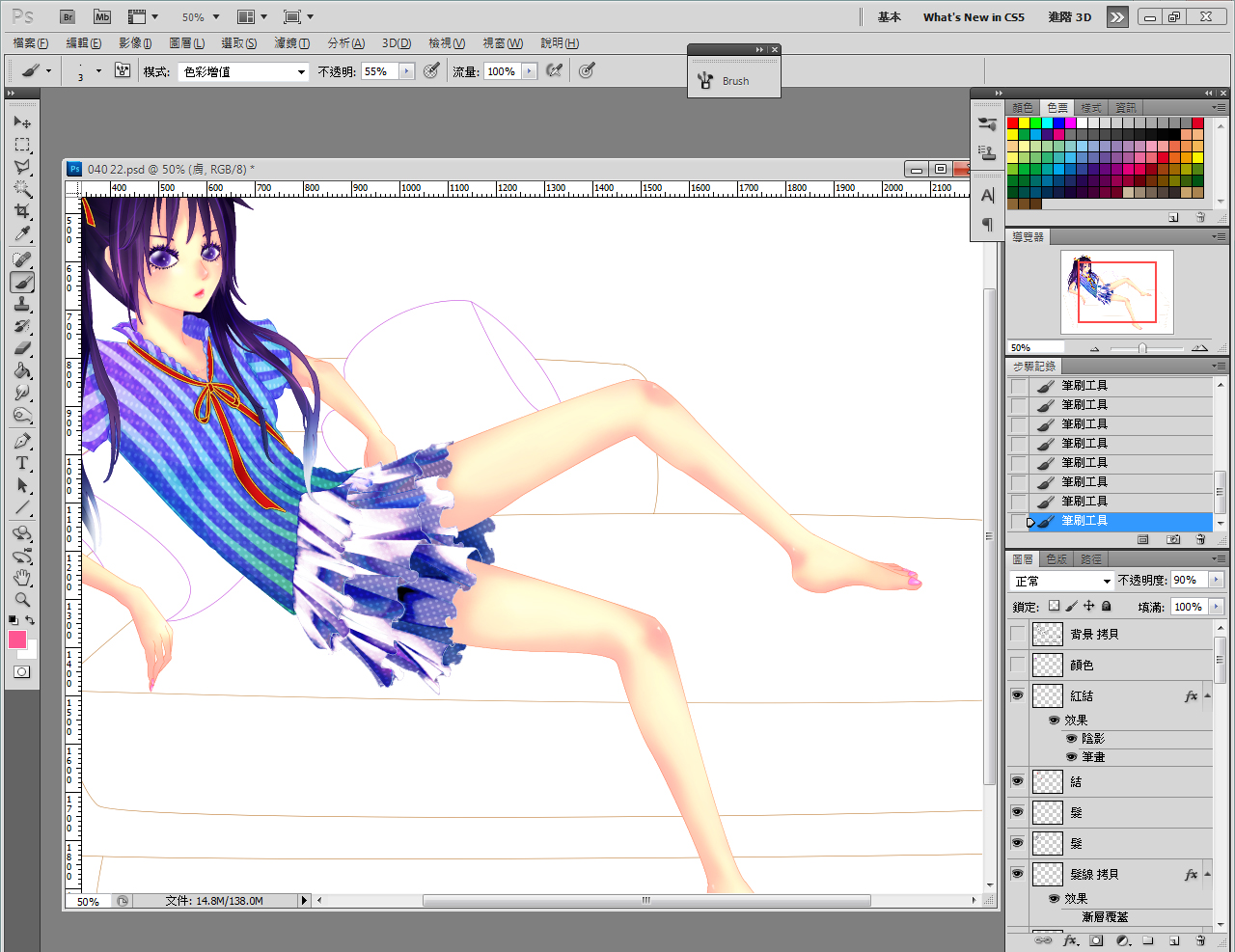
Task: Select the Magic Wand tool
Action: tap(22, 189)
